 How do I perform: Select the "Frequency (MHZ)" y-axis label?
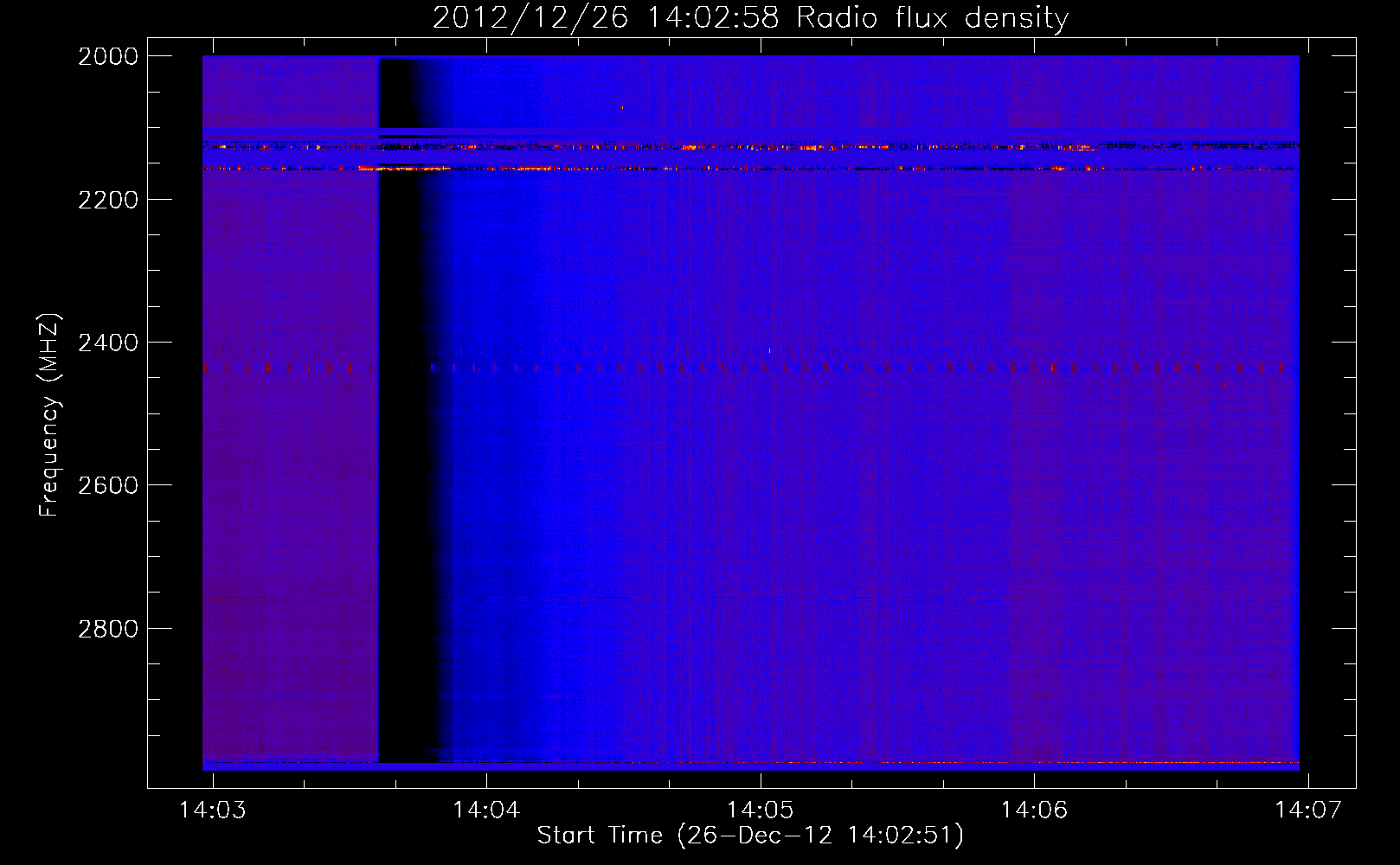(x=49, y=415)
